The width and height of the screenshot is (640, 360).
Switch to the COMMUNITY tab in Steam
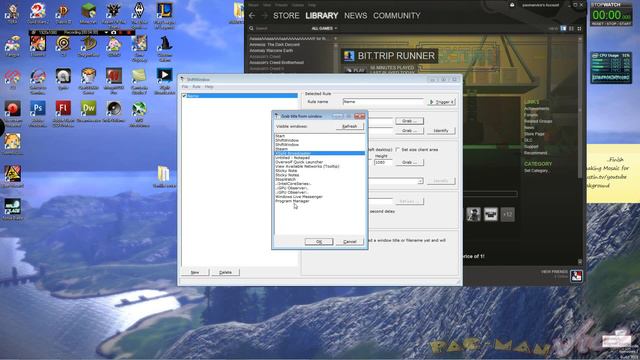point(397,16)
